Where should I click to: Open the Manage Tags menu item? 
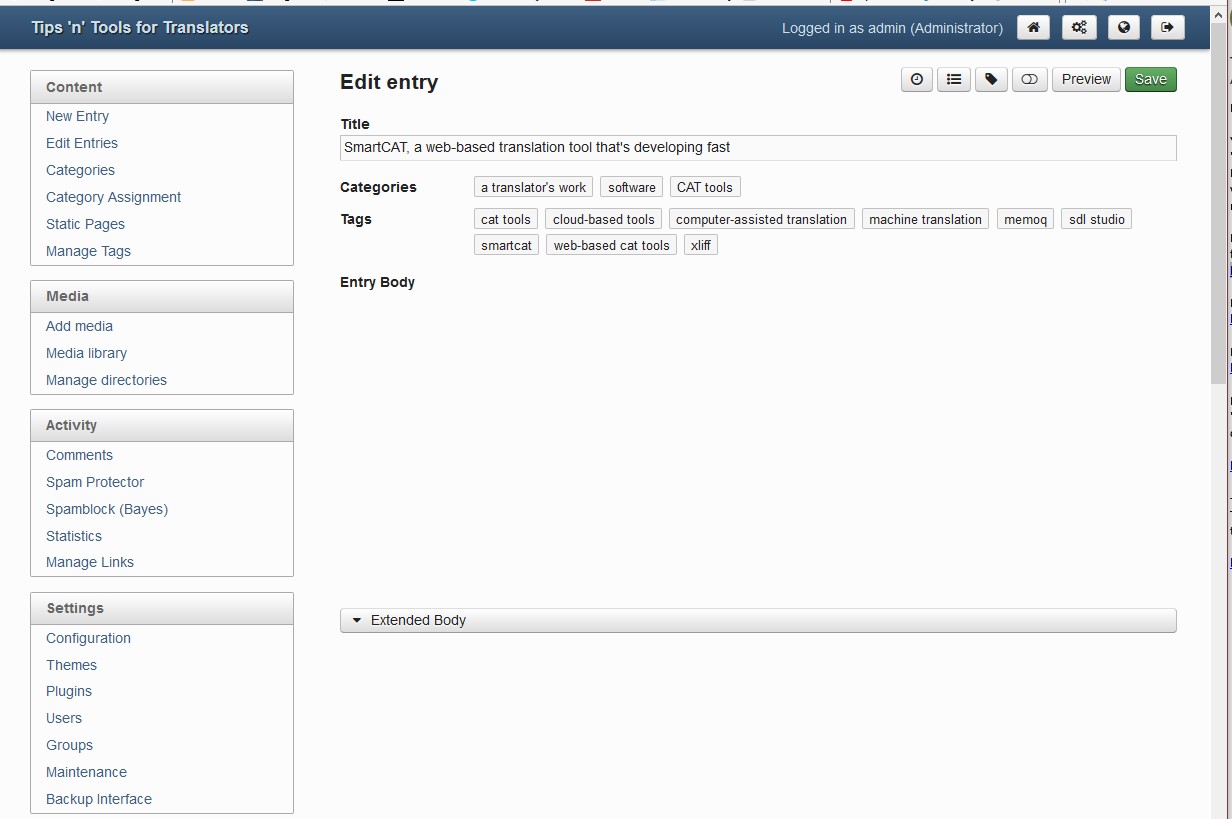(88, 251)
